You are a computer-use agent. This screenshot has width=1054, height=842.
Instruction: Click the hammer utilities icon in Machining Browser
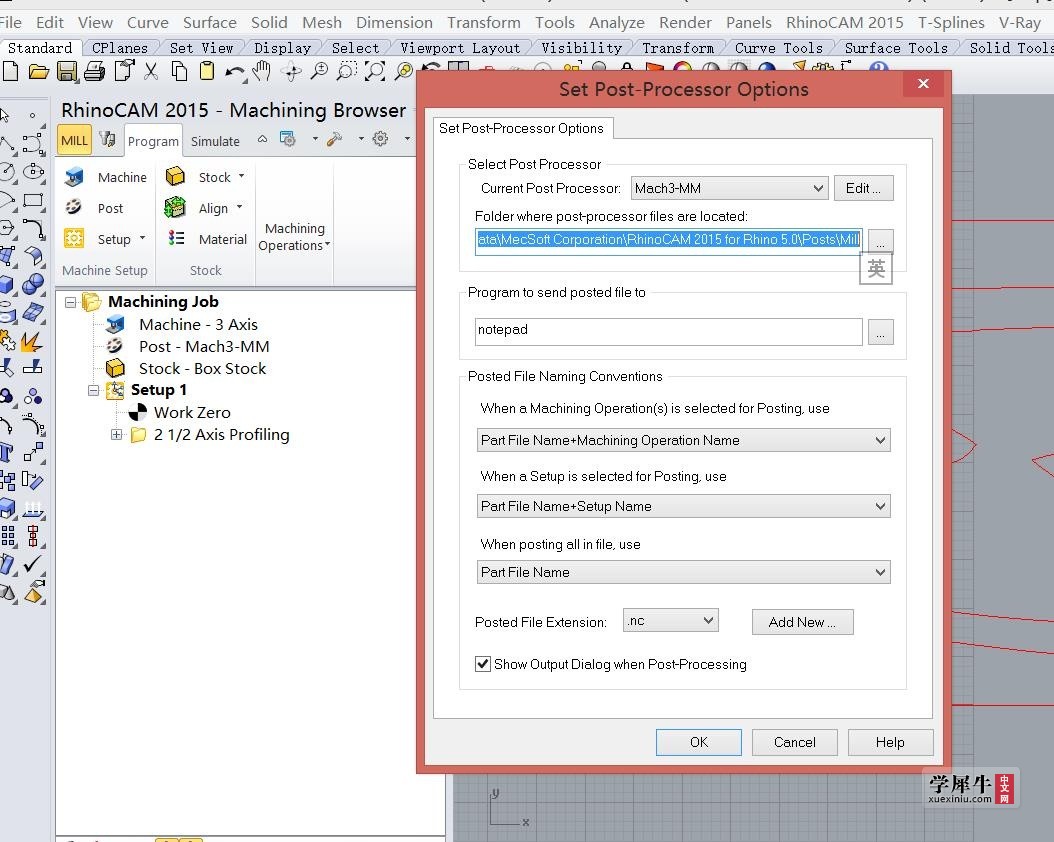coord(334,139)
